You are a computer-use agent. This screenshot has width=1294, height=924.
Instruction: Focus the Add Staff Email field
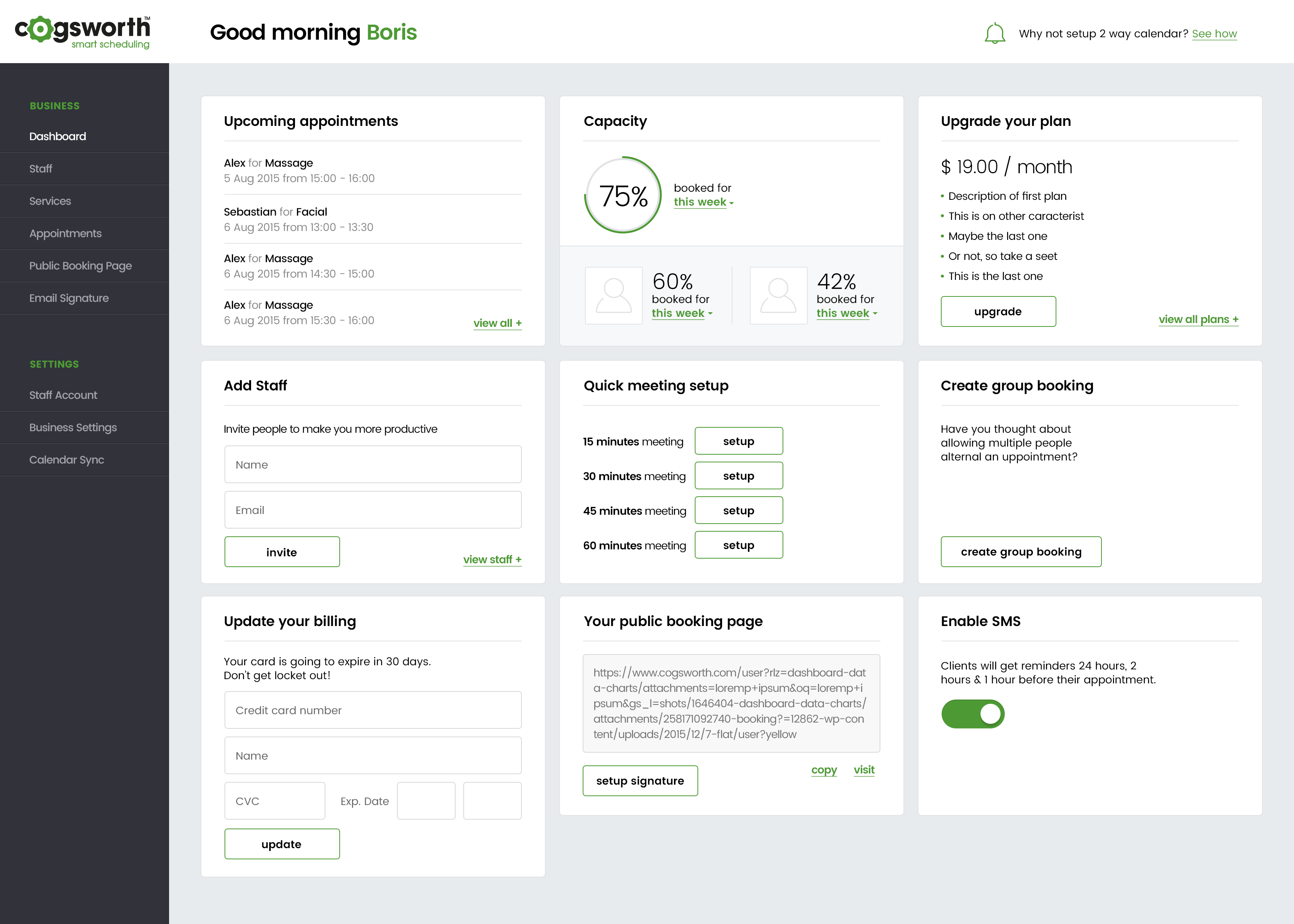point(373,510)
